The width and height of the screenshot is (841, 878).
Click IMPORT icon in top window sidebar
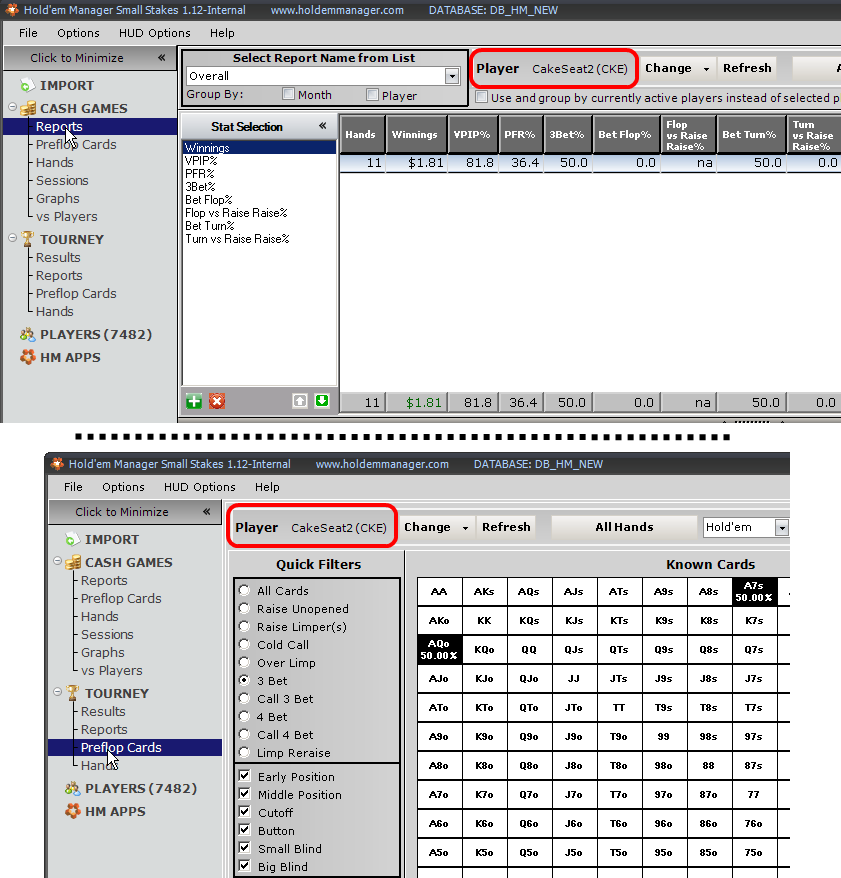27,86
